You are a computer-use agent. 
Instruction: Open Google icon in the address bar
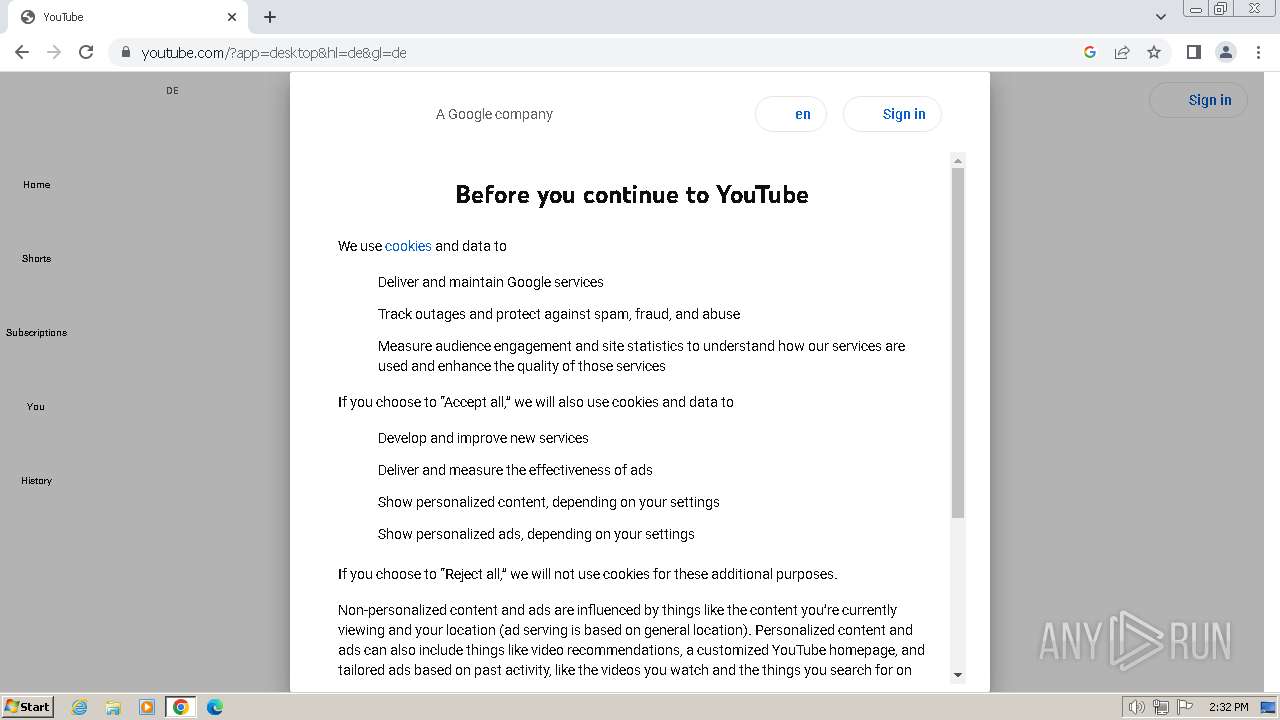(x=1090, y=52)
